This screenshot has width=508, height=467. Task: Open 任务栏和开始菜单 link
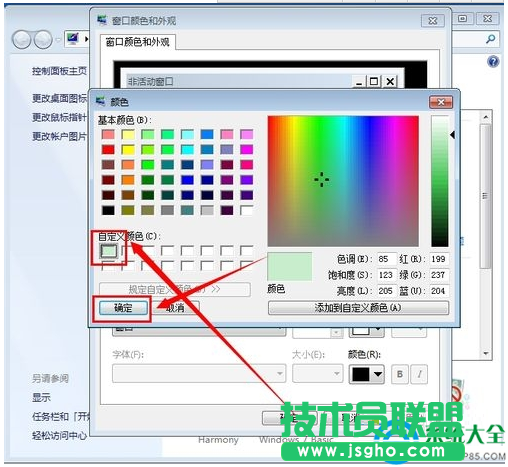(61, 416)
